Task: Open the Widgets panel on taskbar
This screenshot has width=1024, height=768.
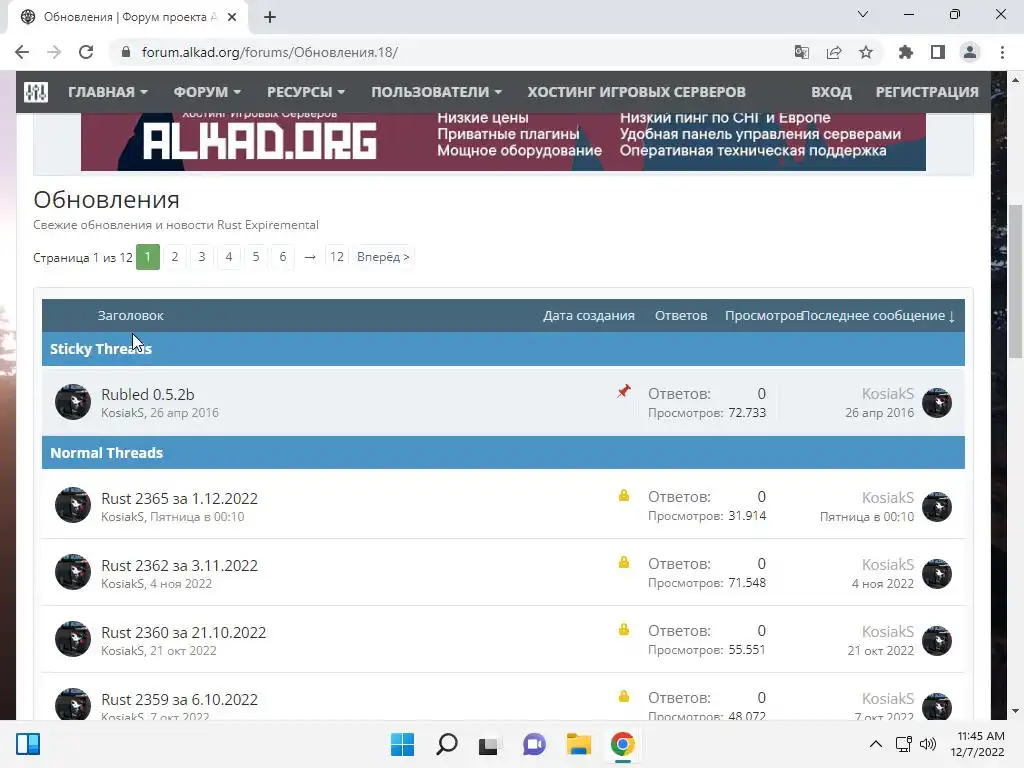Action: pos(28,744)
